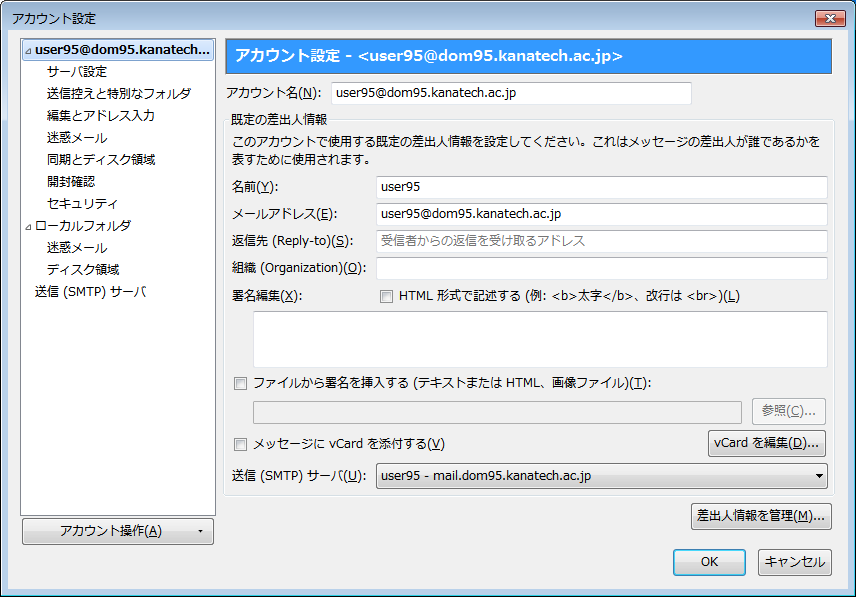Viewport: 856px width, 597px height.
Task: Go to 編集とアドレス入力 settings
Action: coord(101,116)
